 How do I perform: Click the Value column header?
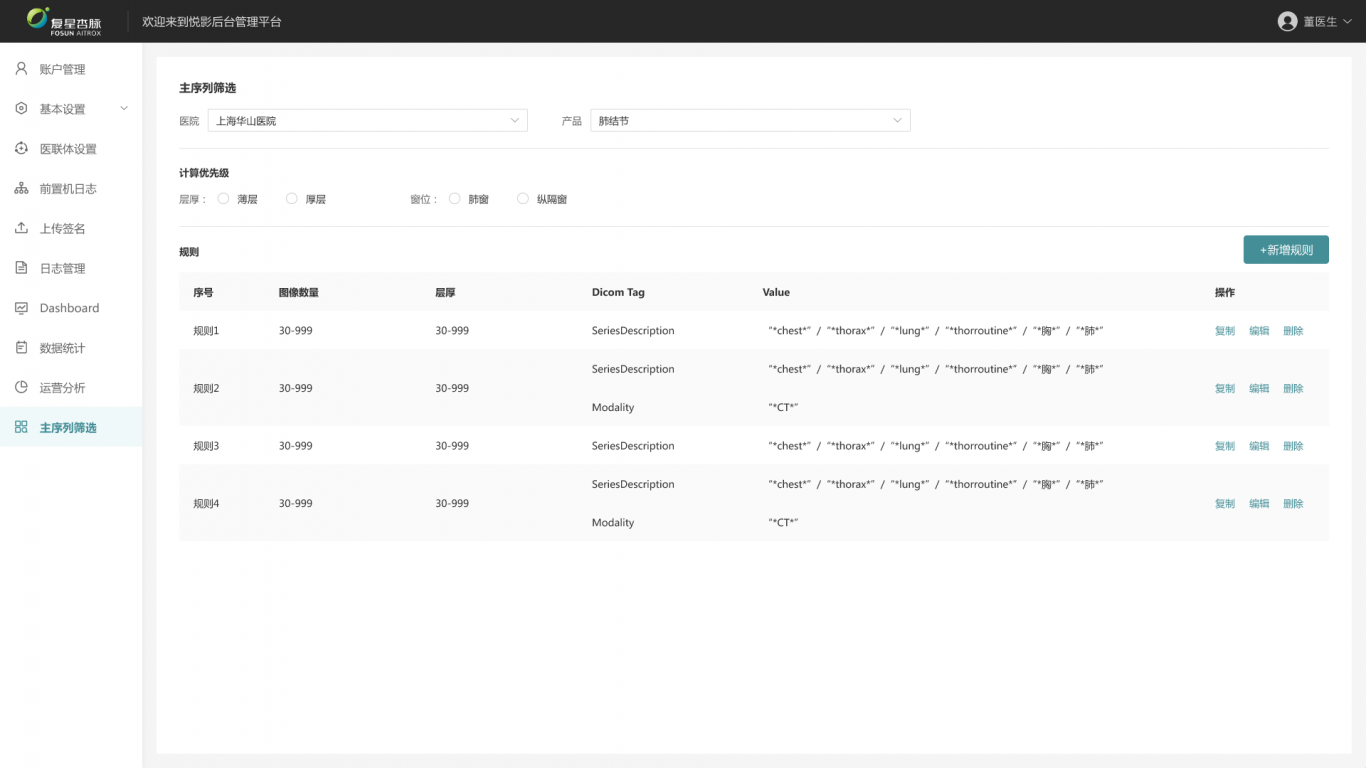(x=776, y=293)
